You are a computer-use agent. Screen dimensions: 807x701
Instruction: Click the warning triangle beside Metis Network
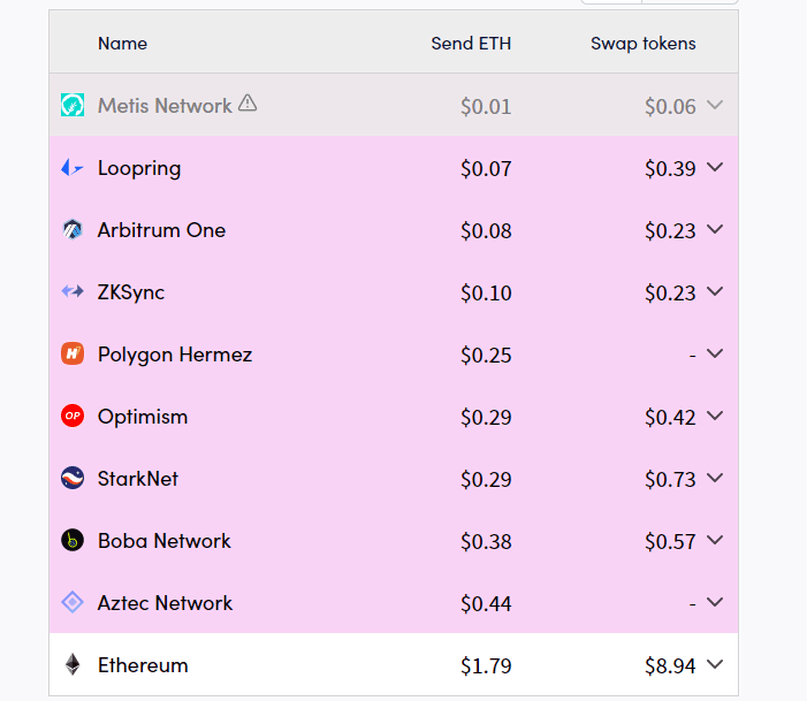[x=248, y=103]
